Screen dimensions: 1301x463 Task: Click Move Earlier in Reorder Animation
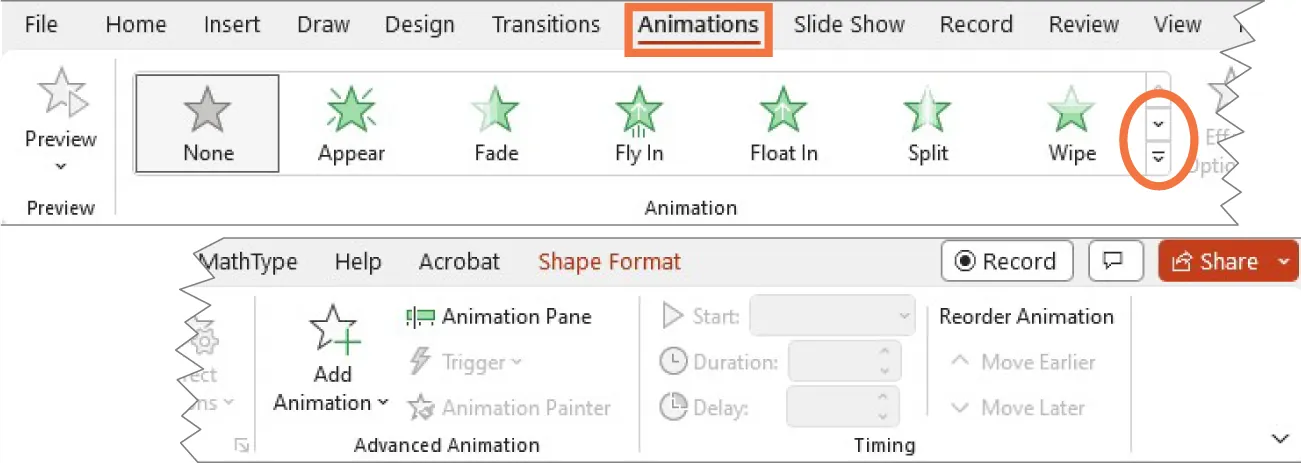pos(1023,362)
